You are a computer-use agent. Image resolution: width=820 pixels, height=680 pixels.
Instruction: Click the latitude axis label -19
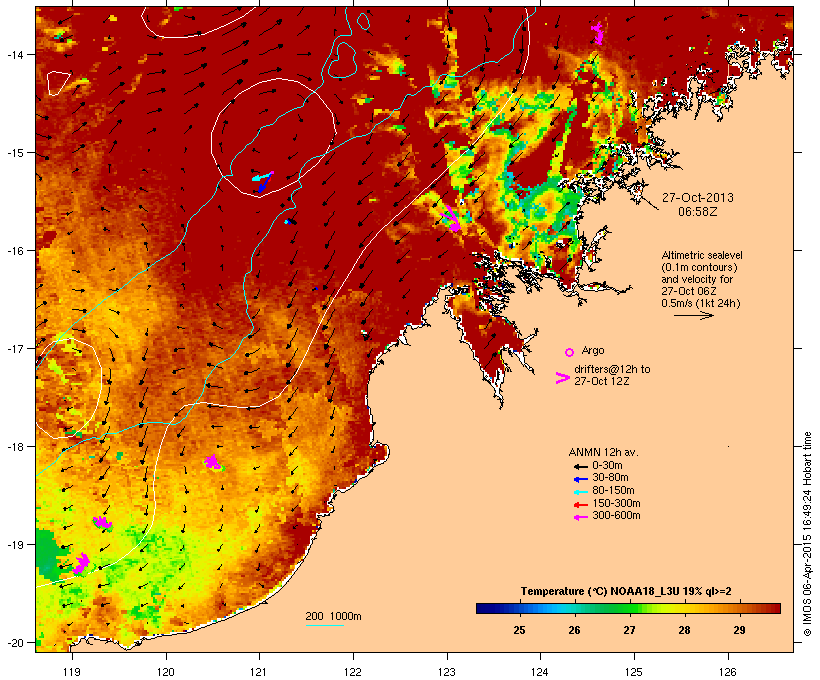coord(14,545)
